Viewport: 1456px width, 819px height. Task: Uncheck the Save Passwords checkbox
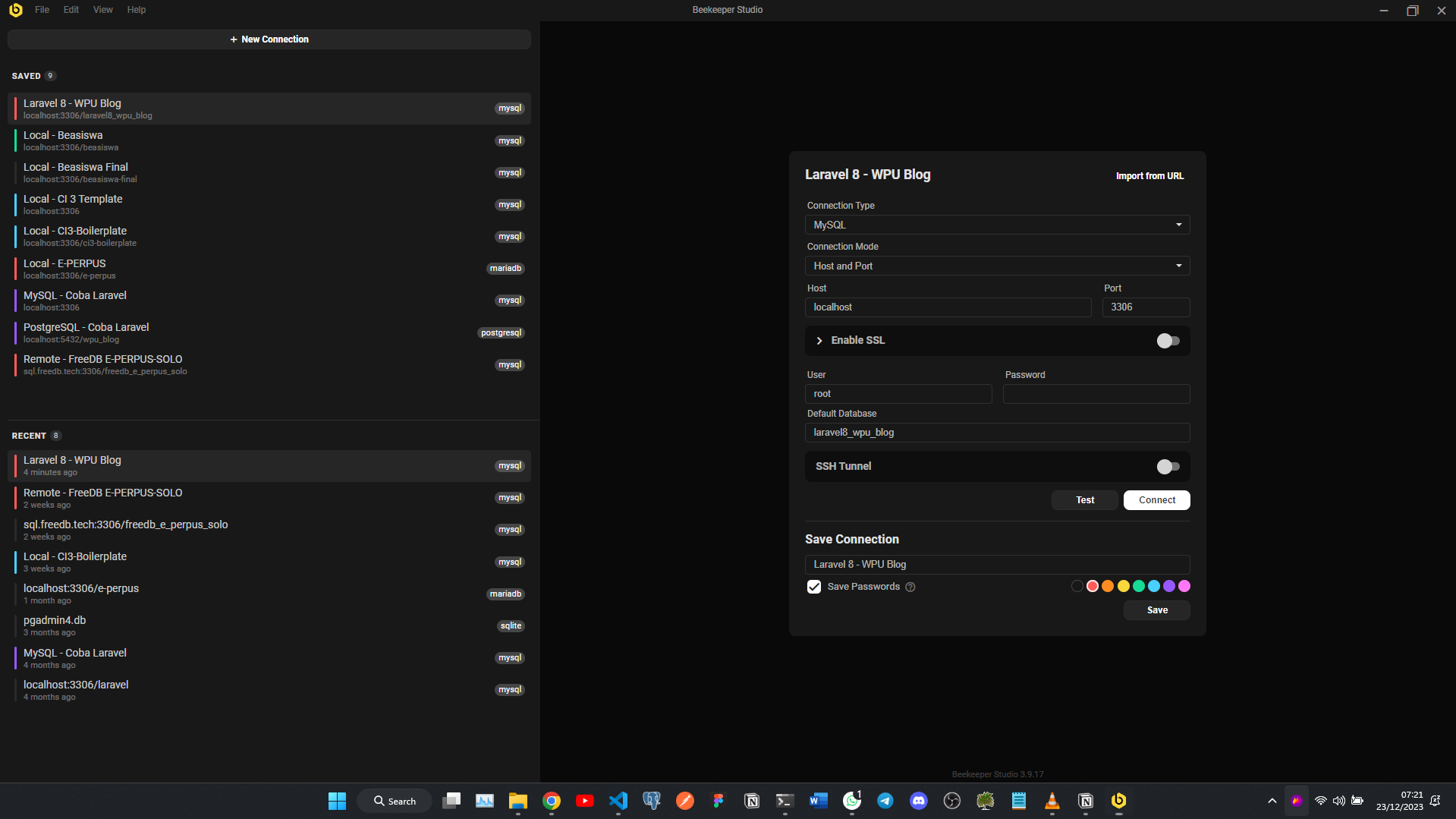click(x=814, y=587)
